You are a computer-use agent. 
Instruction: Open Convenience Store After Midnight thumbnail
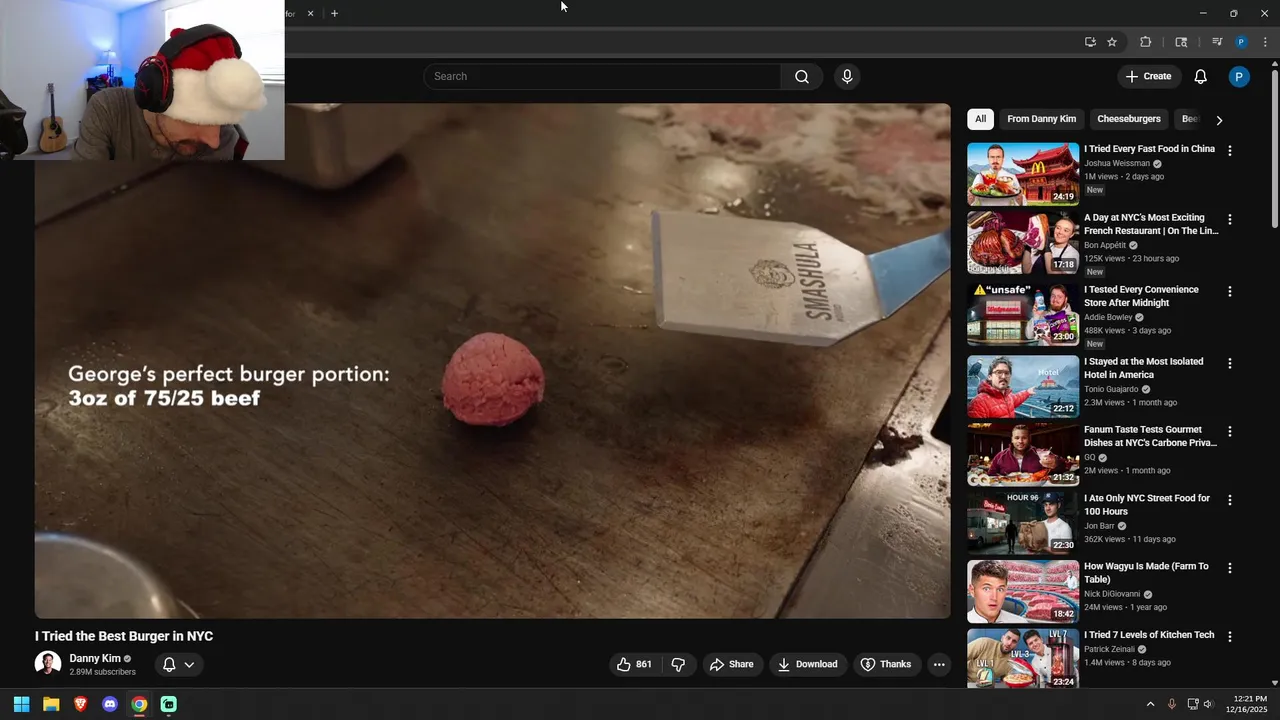click(x=1023, y=314)
